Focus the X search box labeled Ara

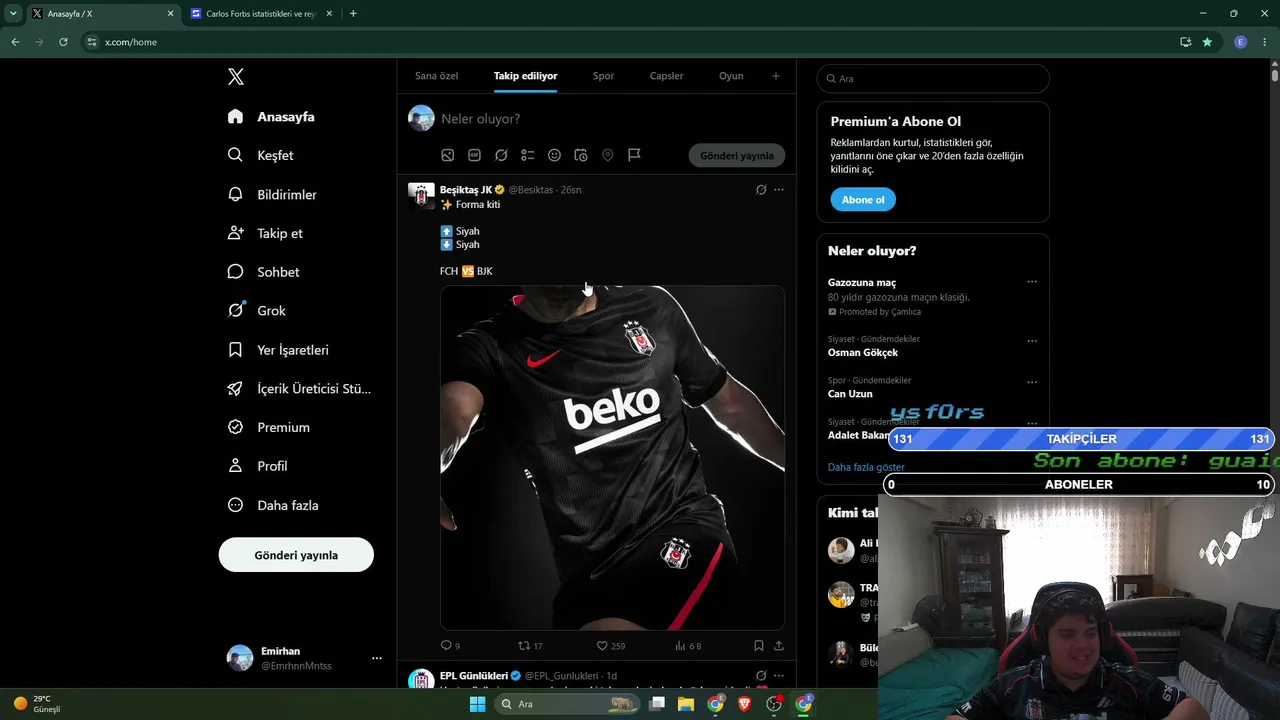tap(933, 78)
